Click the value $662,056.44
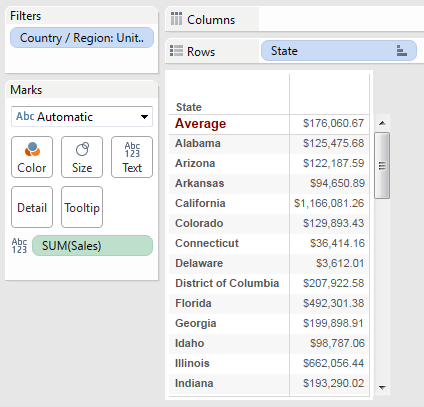 click(333, 363)
